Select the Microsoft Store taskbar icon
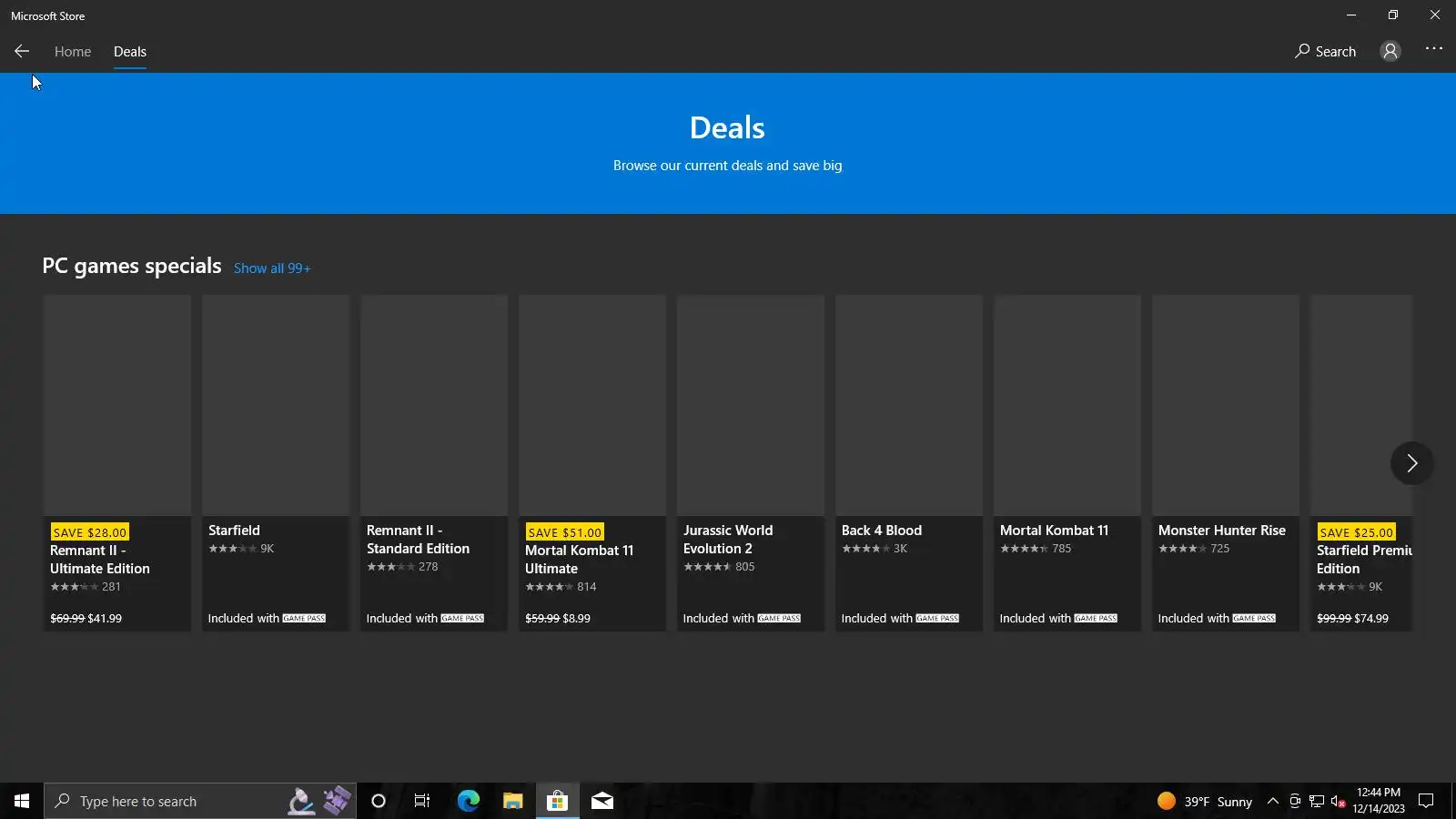Viewport: 1456px width, 819px height. (x=557, y=801)
